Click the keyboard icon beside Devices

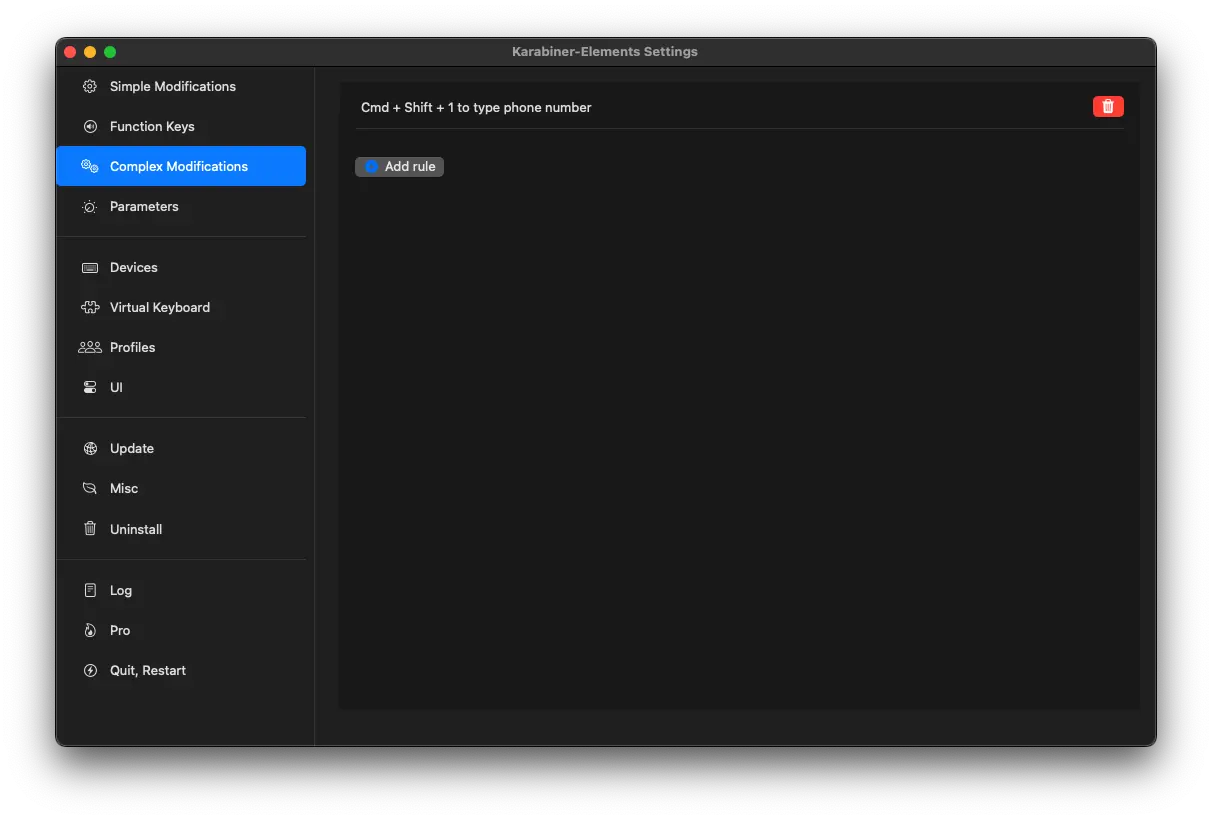click(90, 267)
